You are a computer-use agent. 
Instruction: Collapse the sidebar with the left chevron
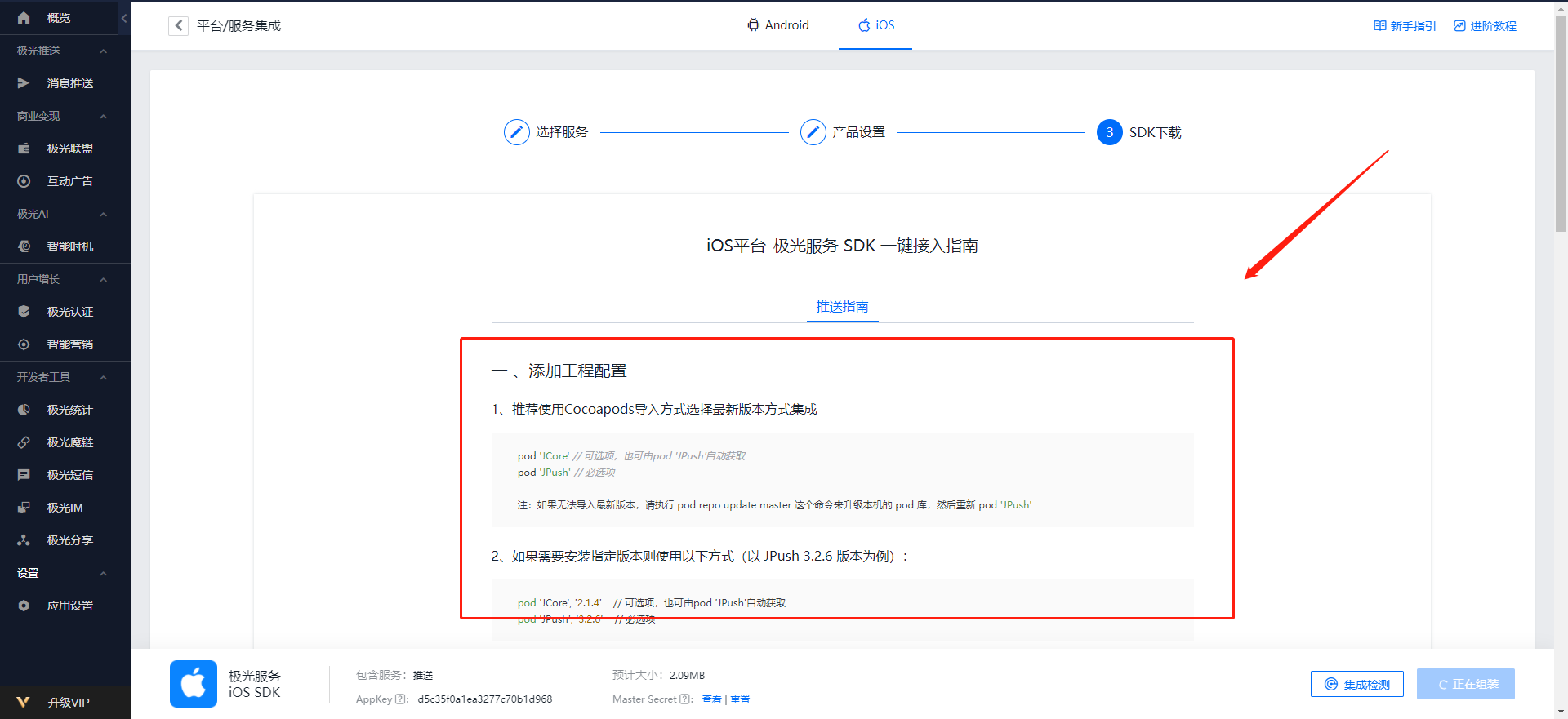(x=123, y=17)
